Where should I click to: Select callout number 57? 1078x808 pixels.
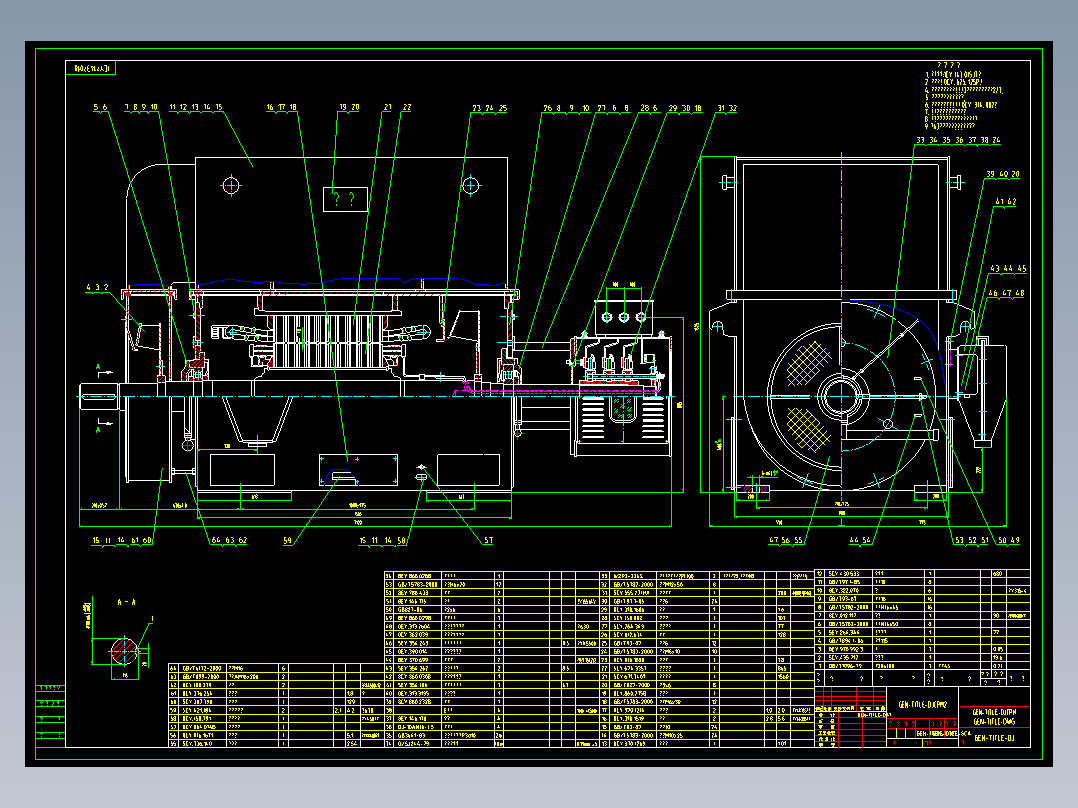[488, 541]
